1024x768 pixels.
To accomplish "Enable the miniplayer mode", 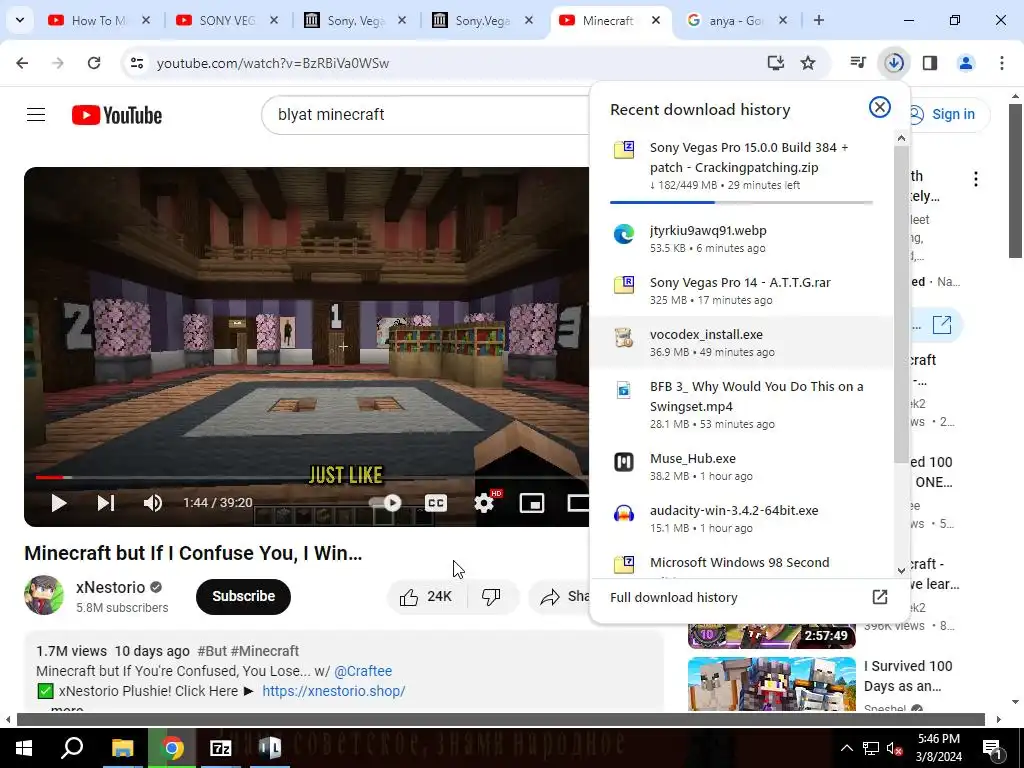I will [532, 503].
